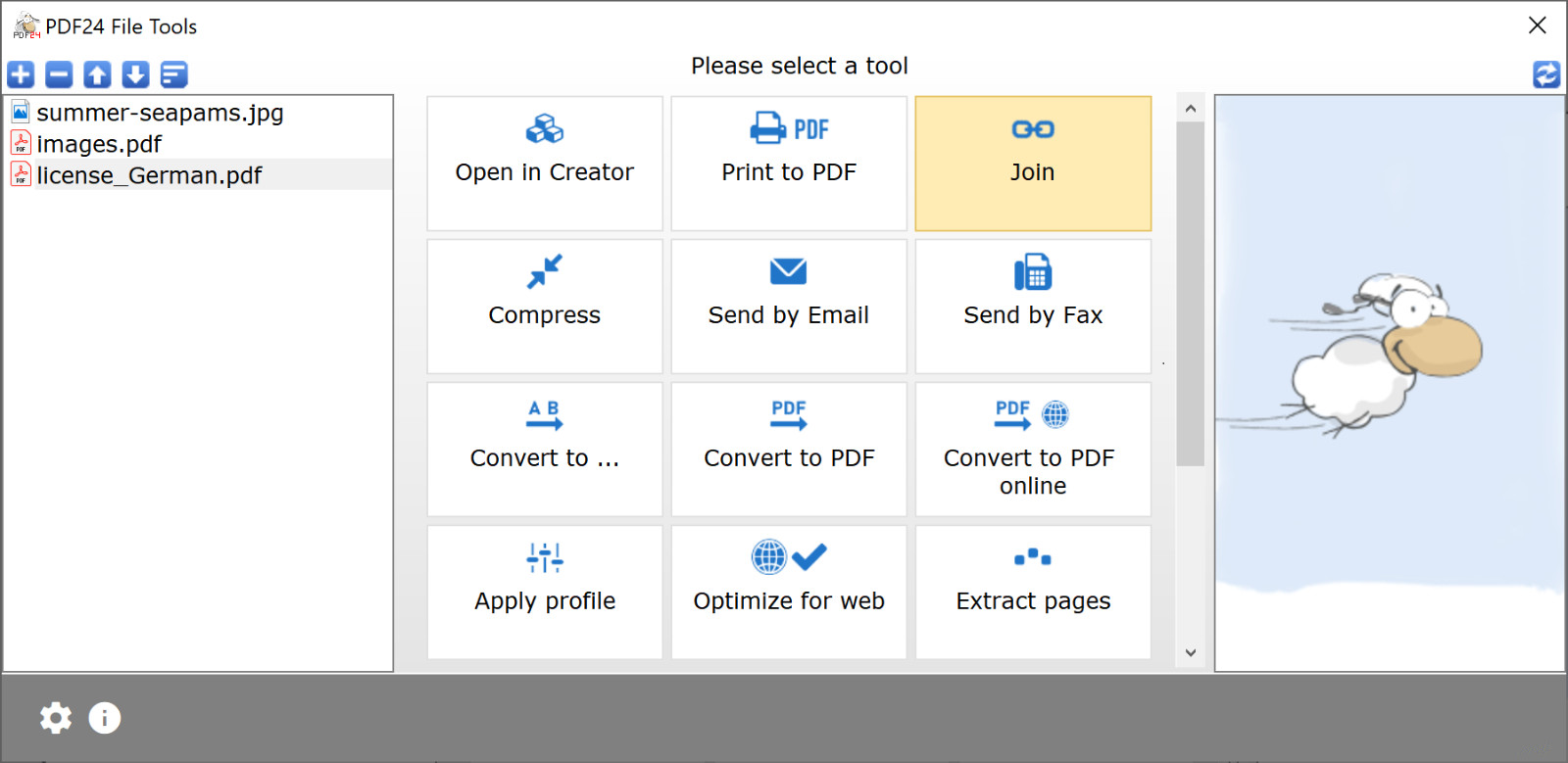Screen dimensions: 1568x763
Task: Choose Convert to PDF online tool
Action: tap(1033, 450)
